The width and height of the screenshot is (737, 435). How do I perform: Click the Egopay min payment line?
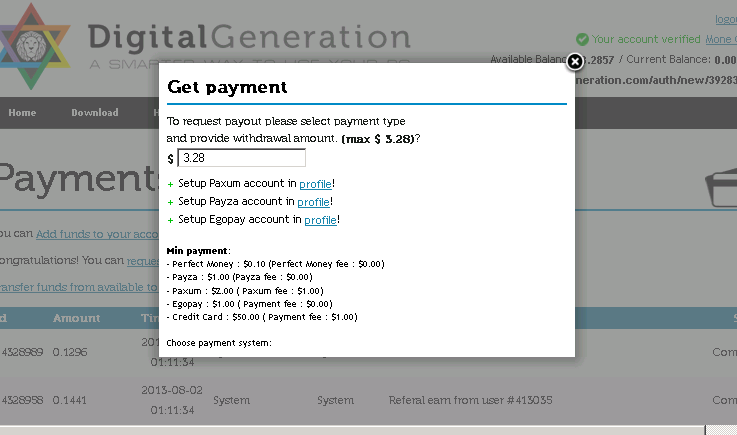point(249,304)
